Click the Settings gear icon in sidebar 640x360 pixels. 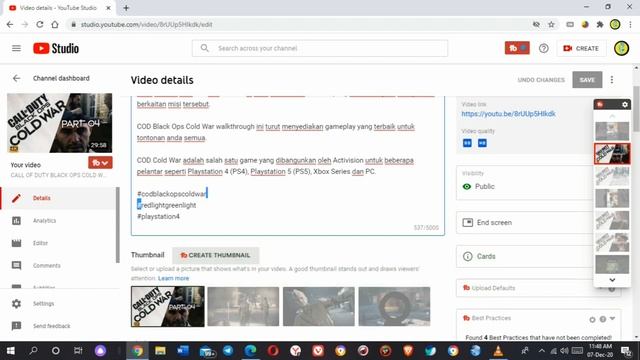point(16,303)
